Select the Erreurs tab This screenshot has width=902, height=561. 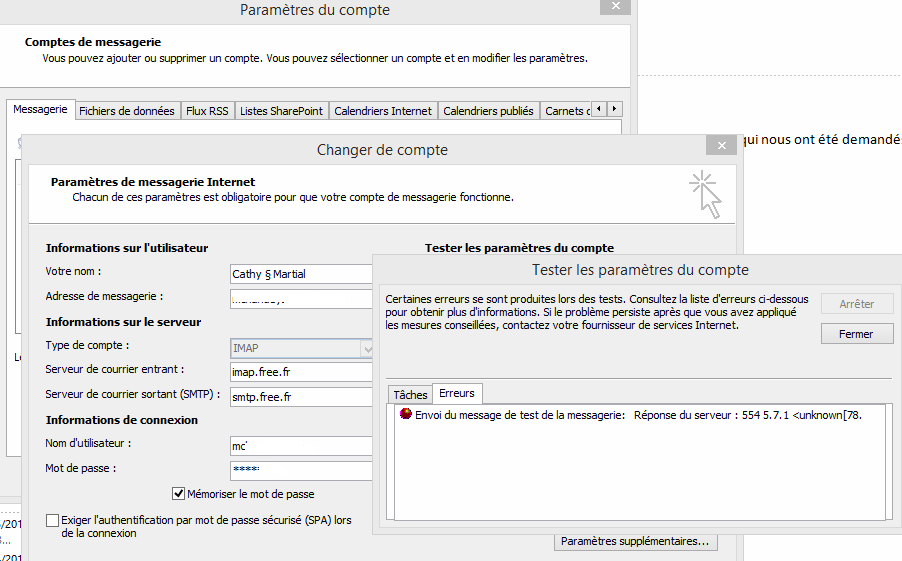[x=457, y=393]
